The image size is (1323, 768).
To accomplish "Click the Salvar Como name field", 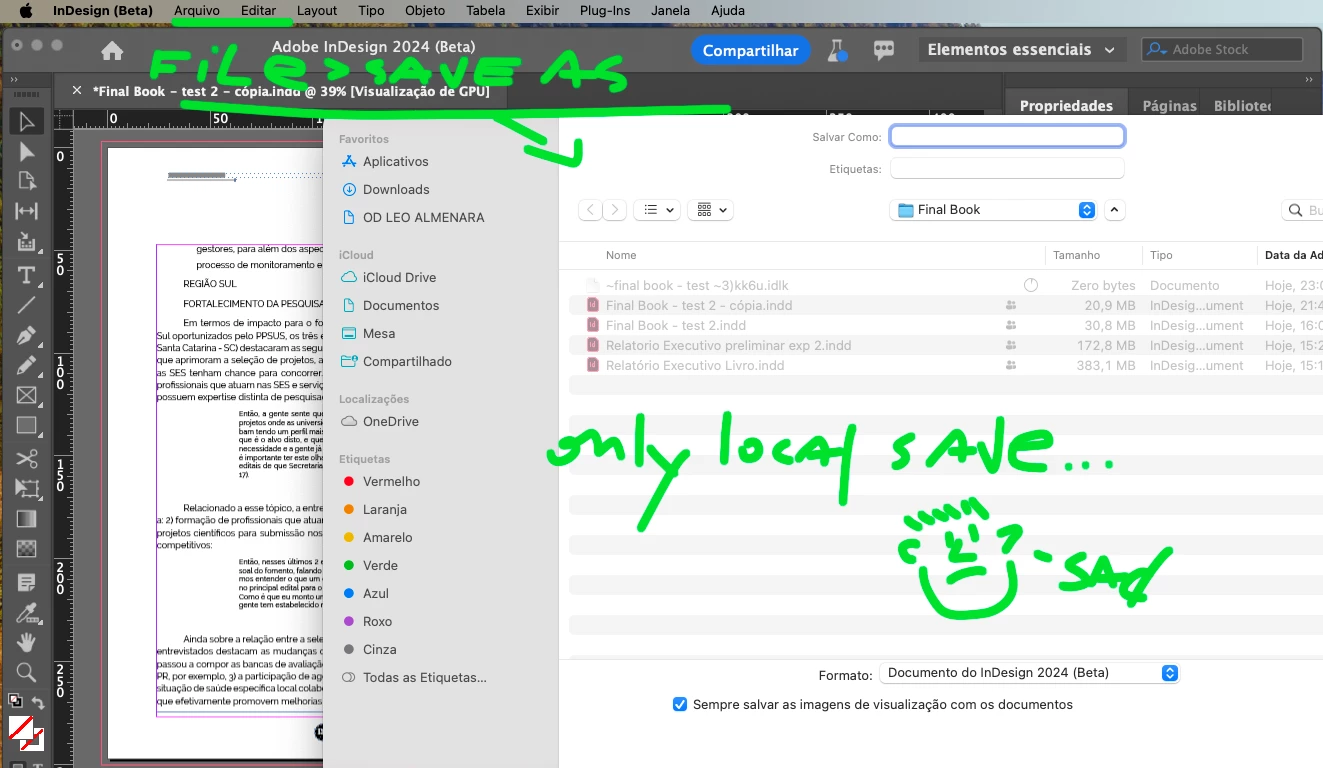I will [1007, 136].
